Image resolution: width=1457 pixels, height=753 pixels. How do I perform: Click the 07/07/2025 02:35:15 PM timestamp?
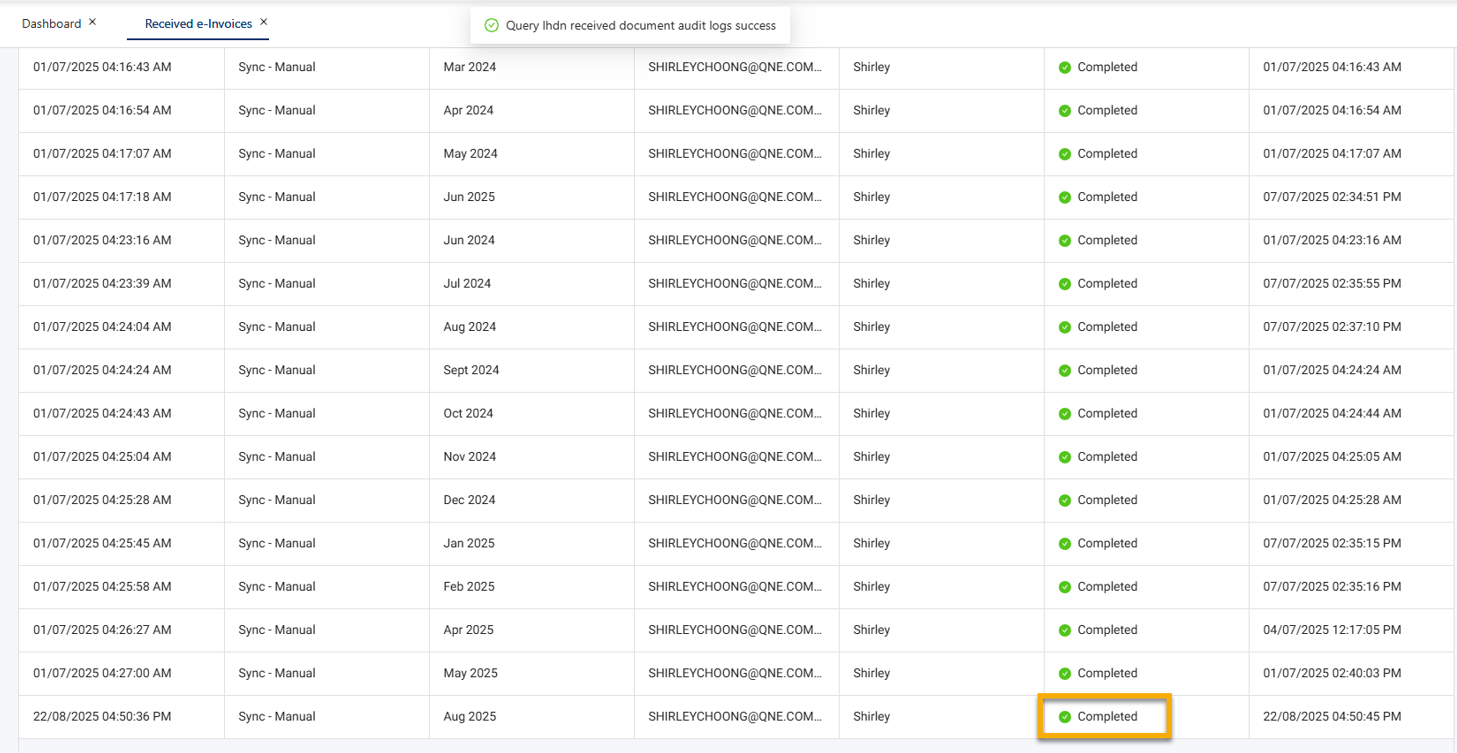click(x=1332, y=543)
